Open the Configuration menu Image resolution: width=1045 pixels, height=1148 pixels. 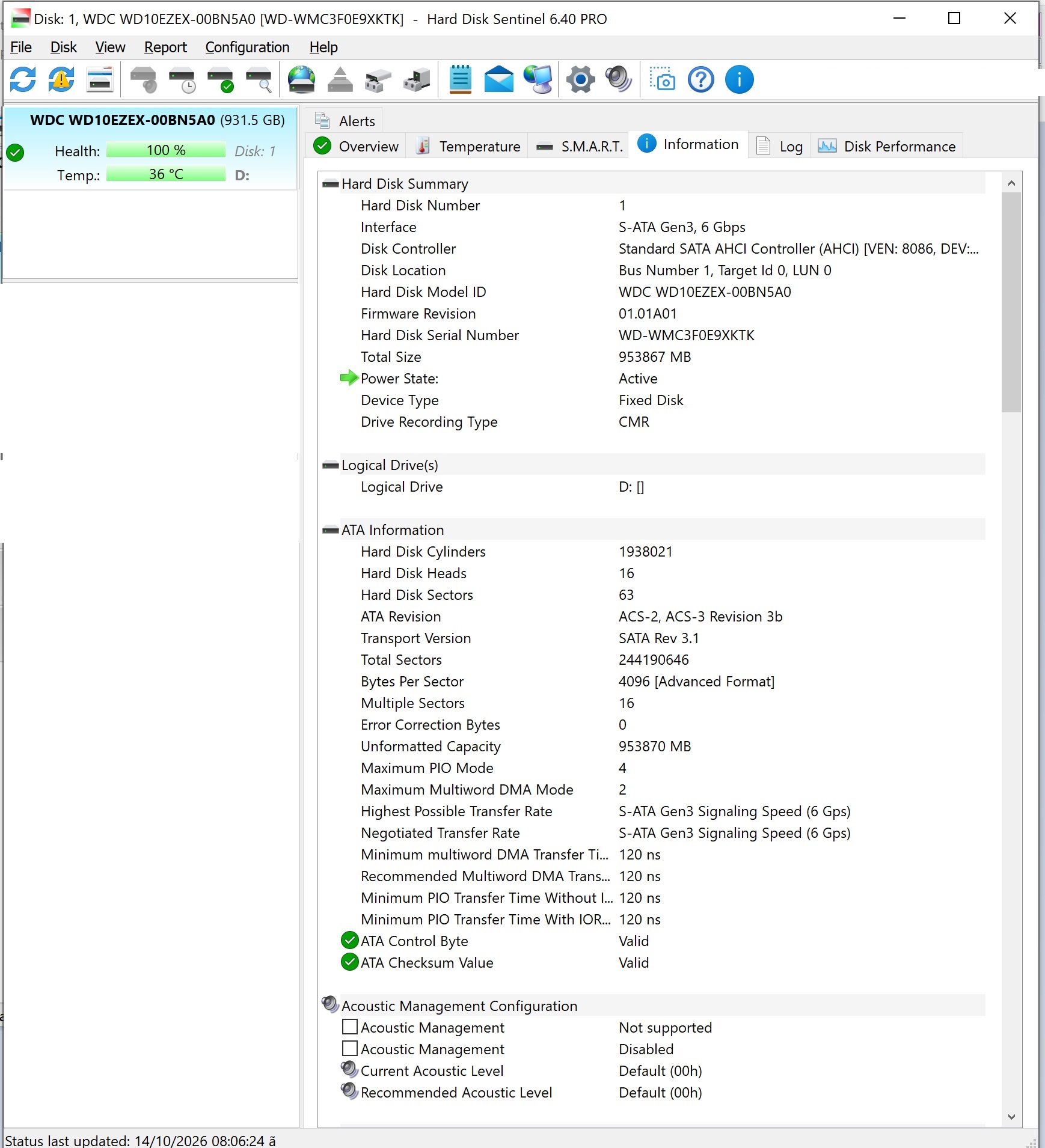click(247, 47)
